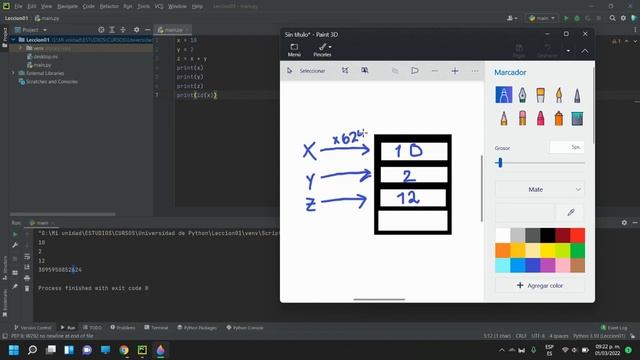The width and height of the screenshot is (640, 360).
Task: Open the Refactor menu in PyCharm
Action: pos(109,7)
